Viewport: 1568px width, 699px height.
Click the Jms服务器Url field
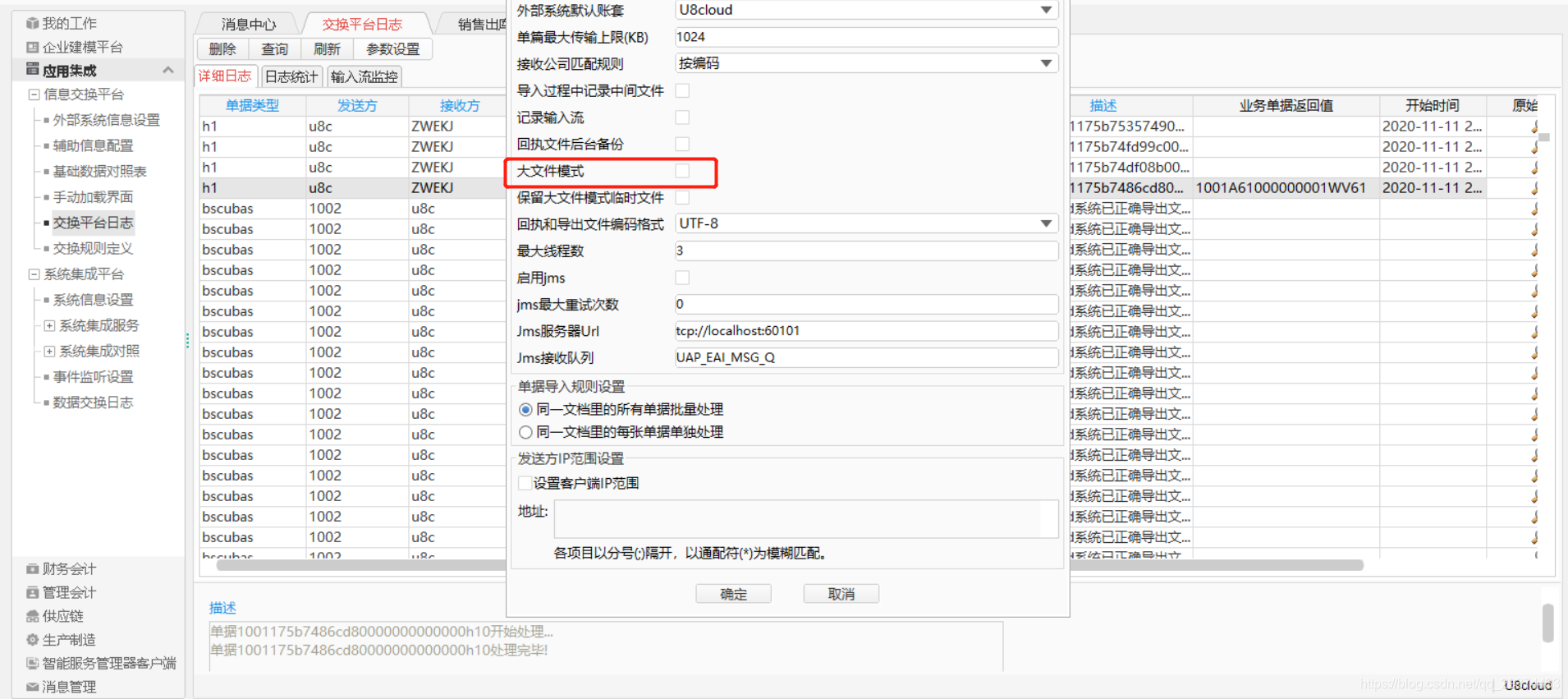coord(866,331)
